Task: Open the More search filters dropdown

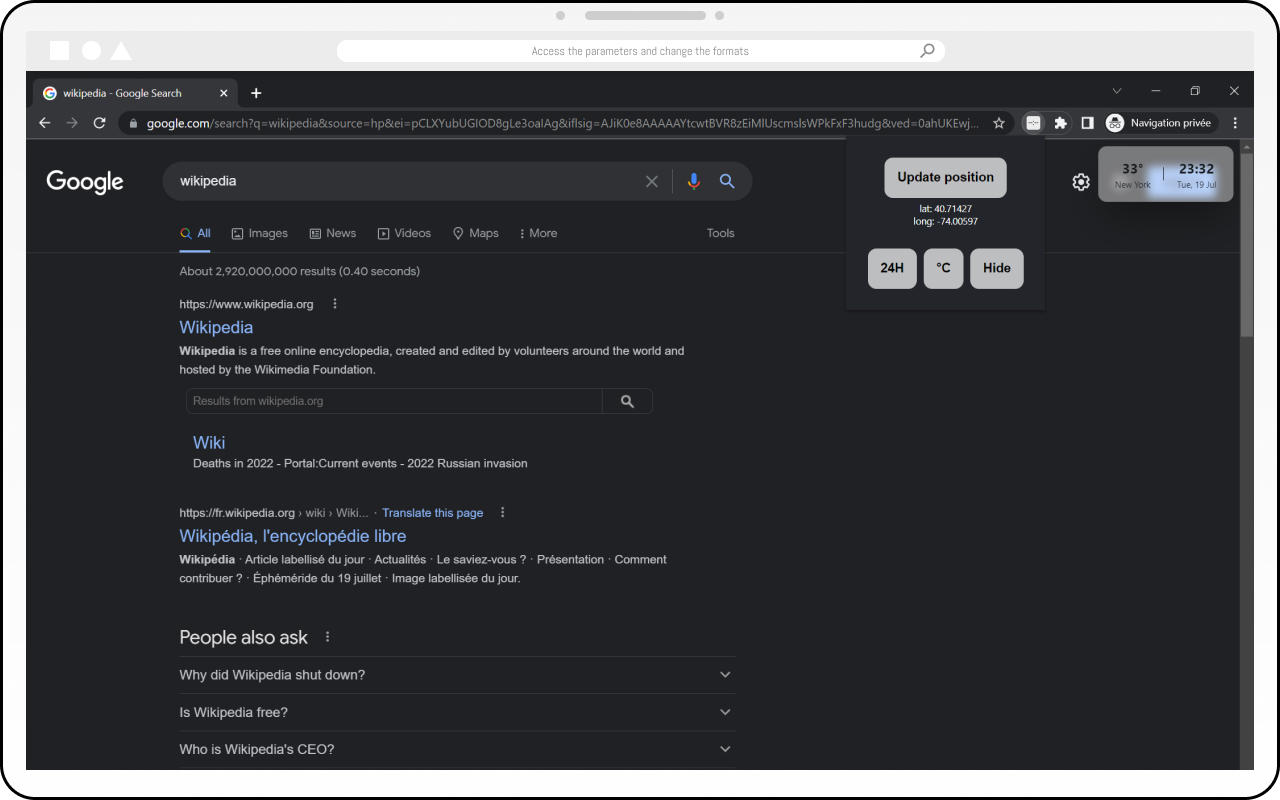Action: [538, 233]
